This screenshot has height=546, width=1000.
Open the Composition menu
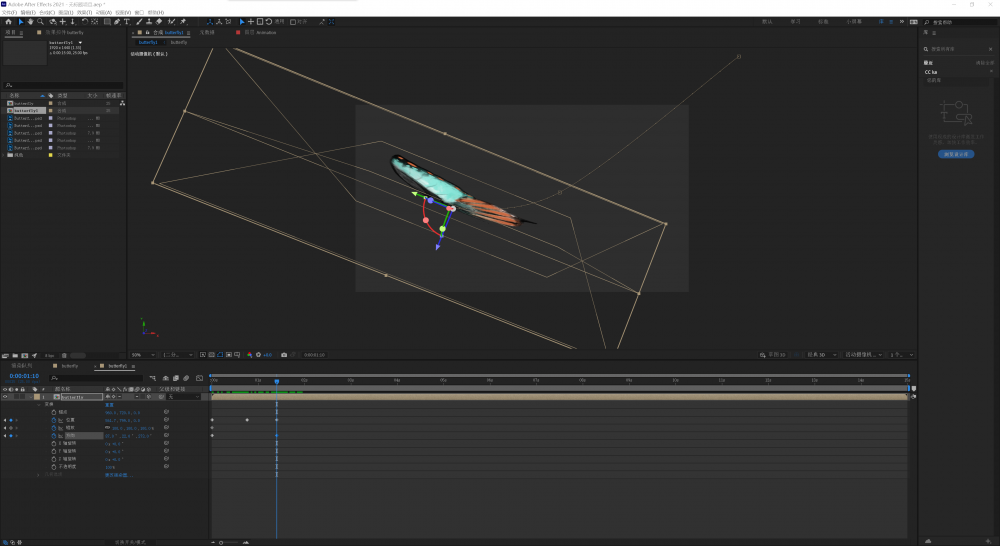tap(46, 12)
